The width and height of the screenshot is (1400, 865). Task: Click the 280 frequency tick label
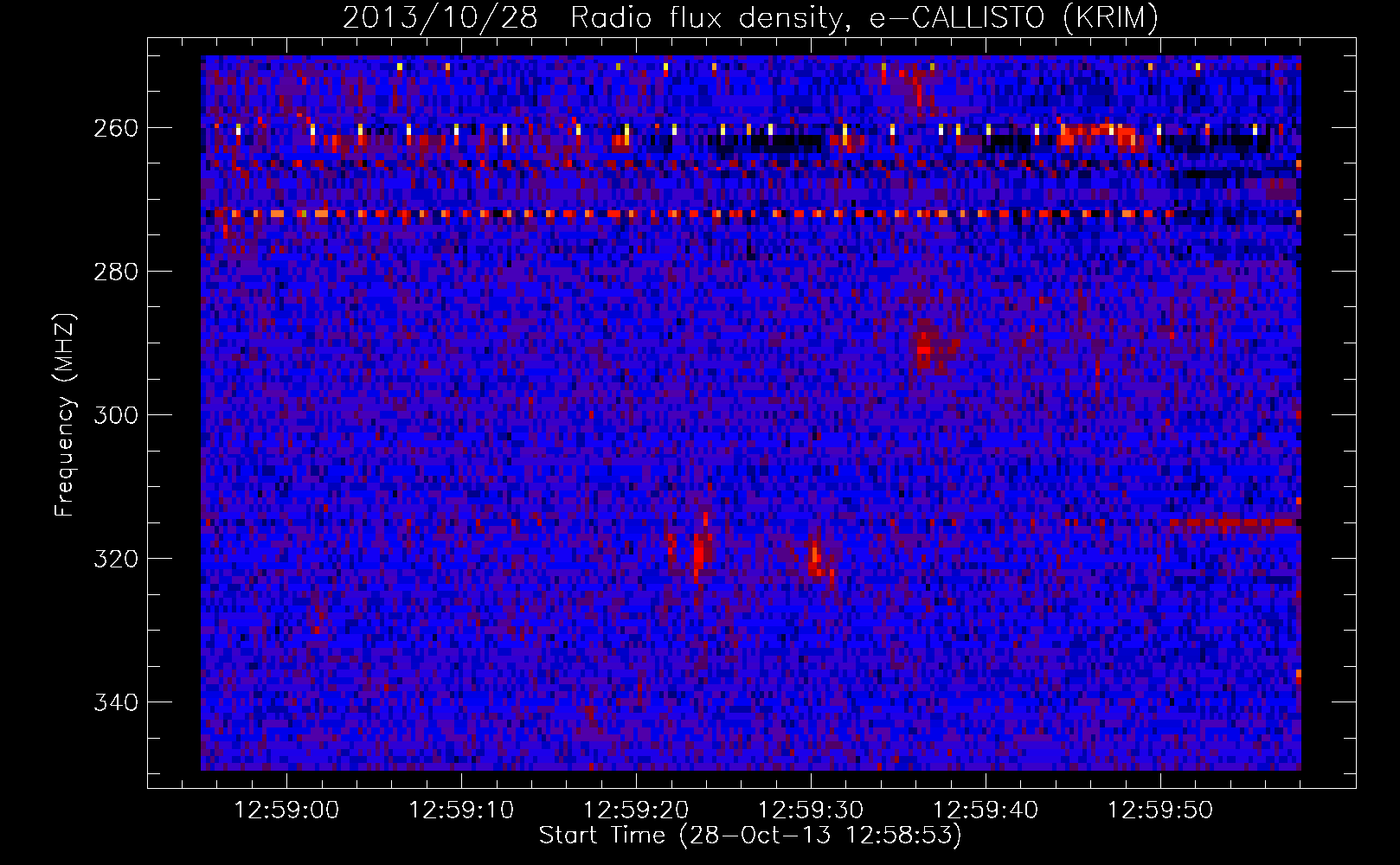(x=115, y=272)
